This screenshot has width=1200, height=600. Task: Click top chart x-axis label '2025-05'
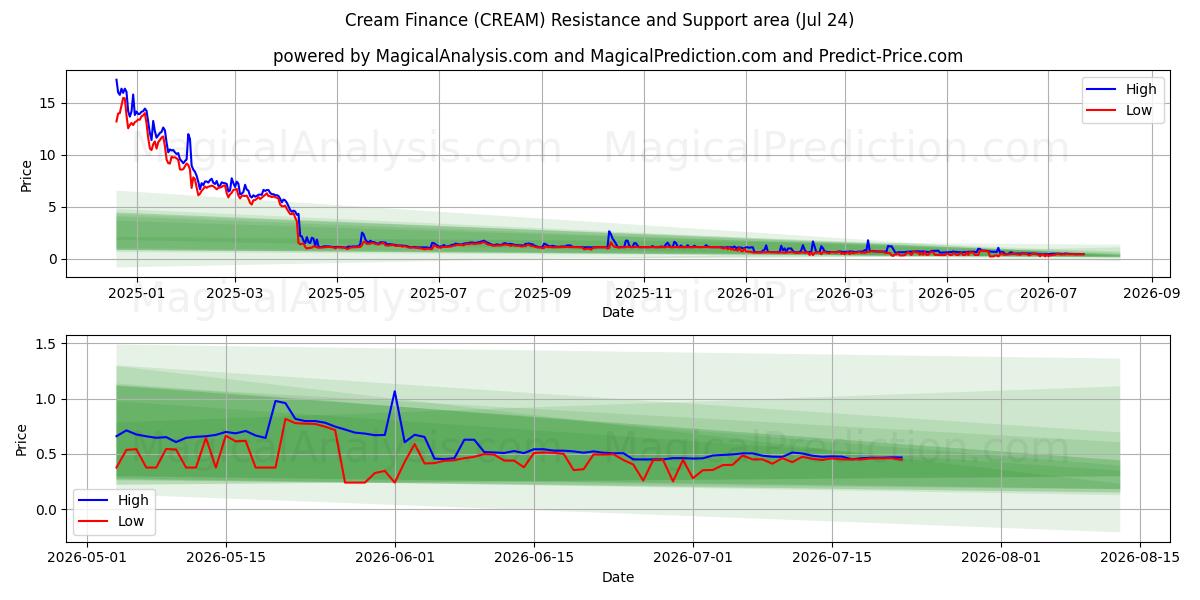point(337,293)
